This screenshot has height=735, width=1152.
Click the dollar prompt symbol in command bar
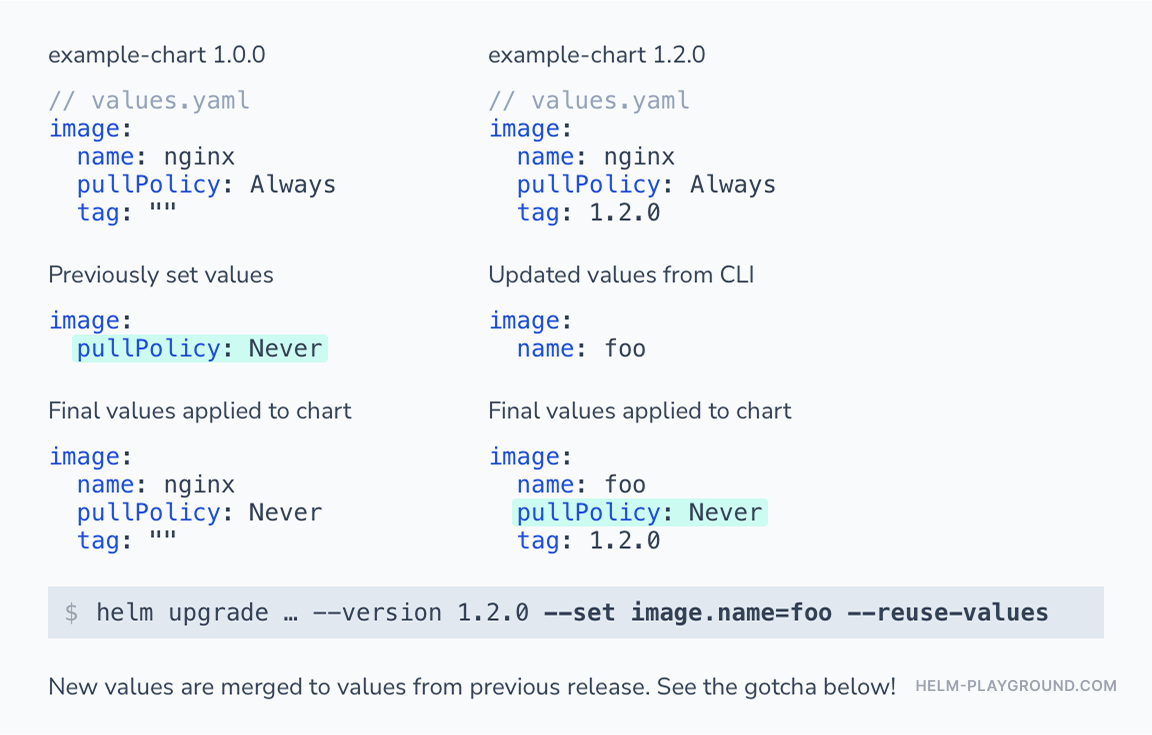coord(71,612)
